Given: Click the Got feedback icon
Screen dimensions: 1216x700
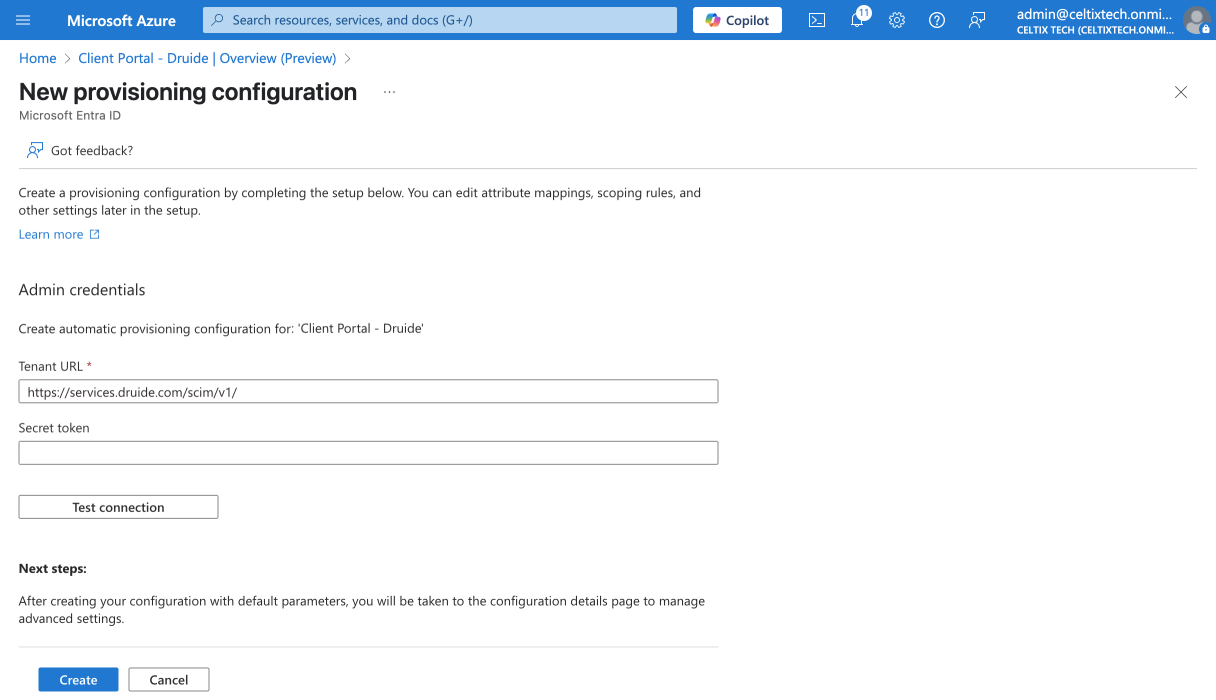Looking at the screenshot, I should [x=35, y=150].
